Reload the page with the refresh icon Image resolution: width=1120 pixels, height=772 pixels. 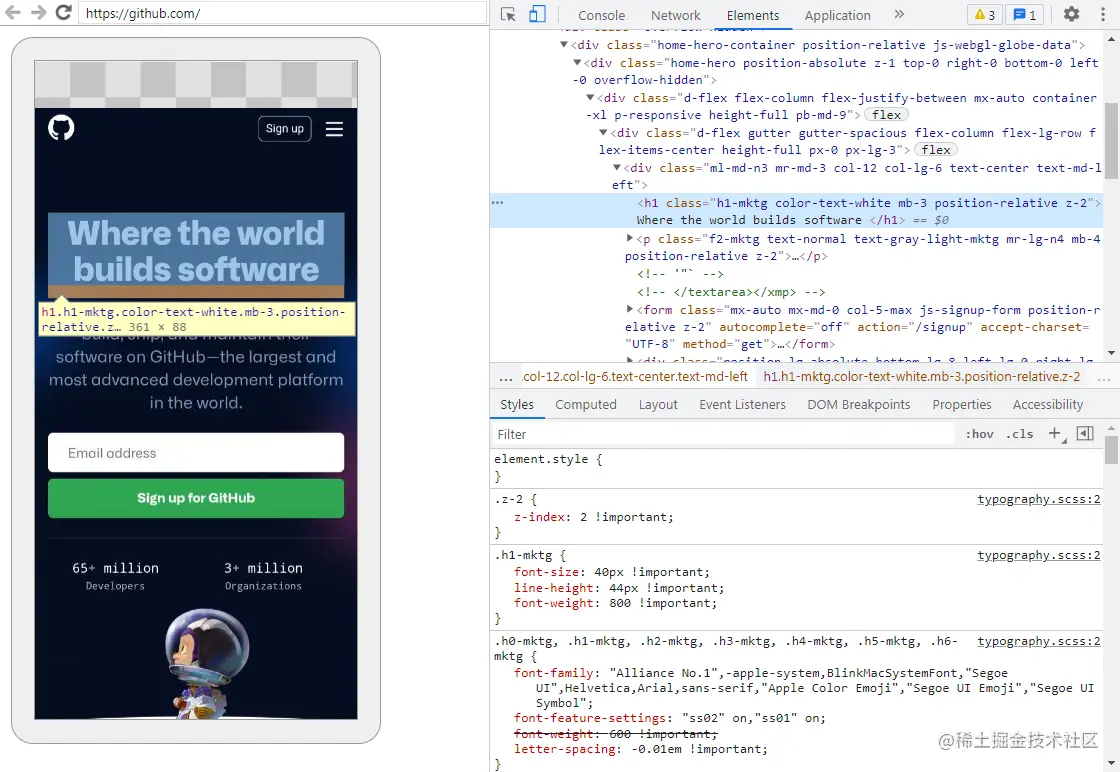[64, 12]
